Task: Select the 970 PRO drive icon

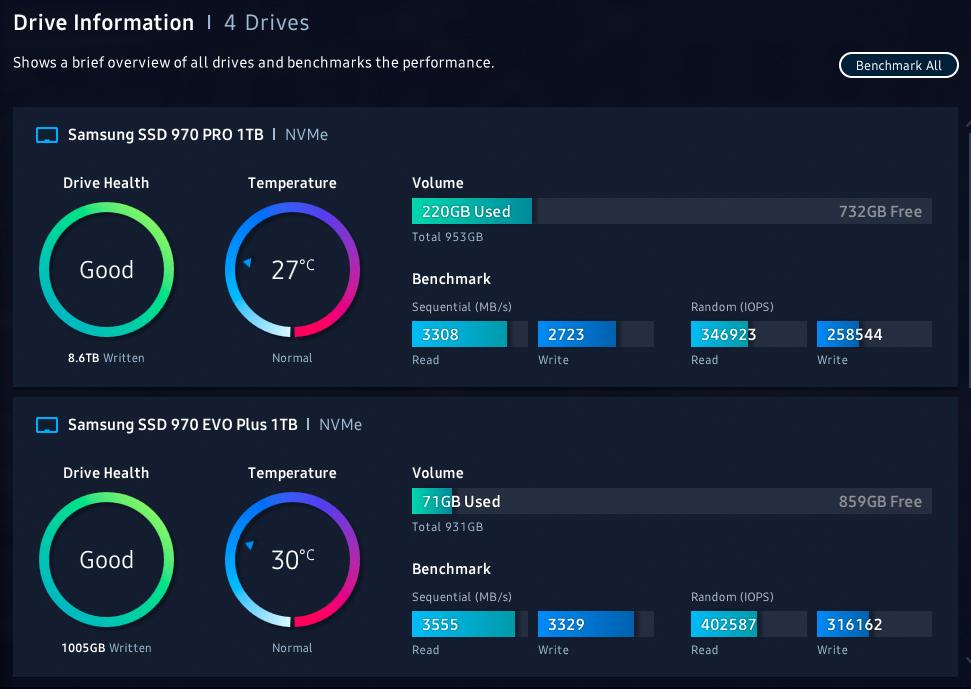Action: [x=47, y=135]
